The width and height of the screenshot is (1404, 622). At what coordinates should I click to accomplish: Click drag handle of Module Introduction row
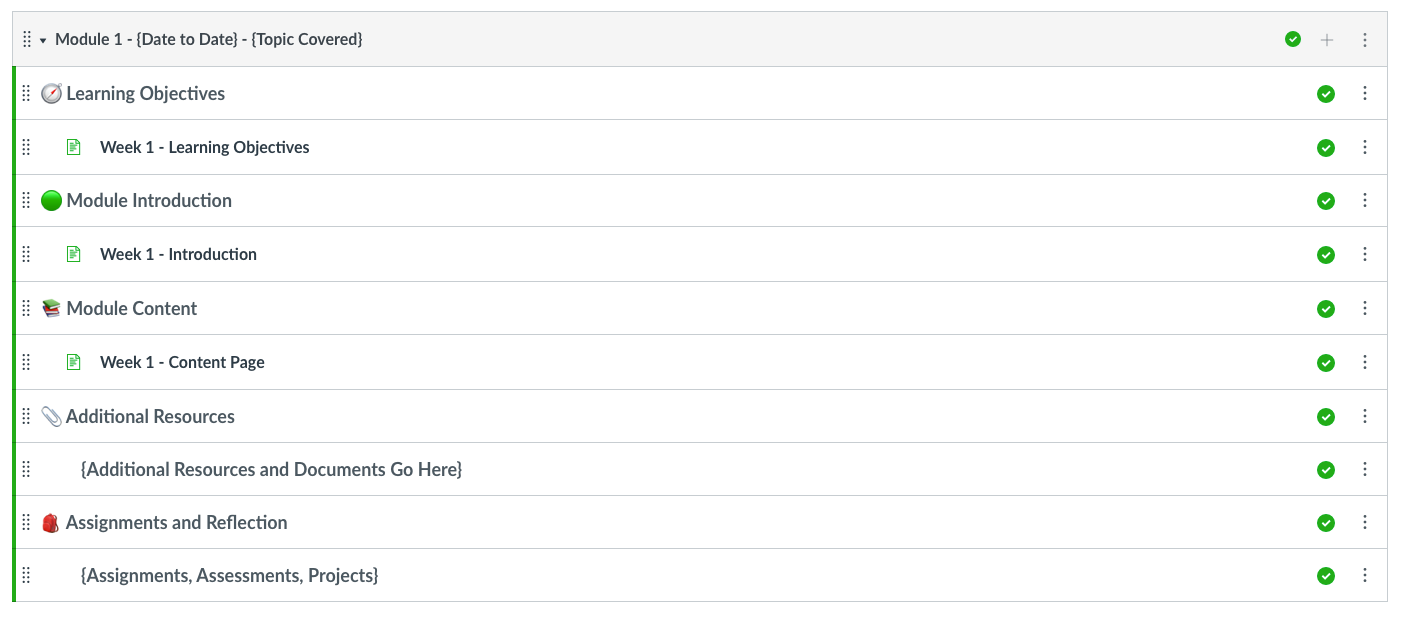[x=27, y=201]
